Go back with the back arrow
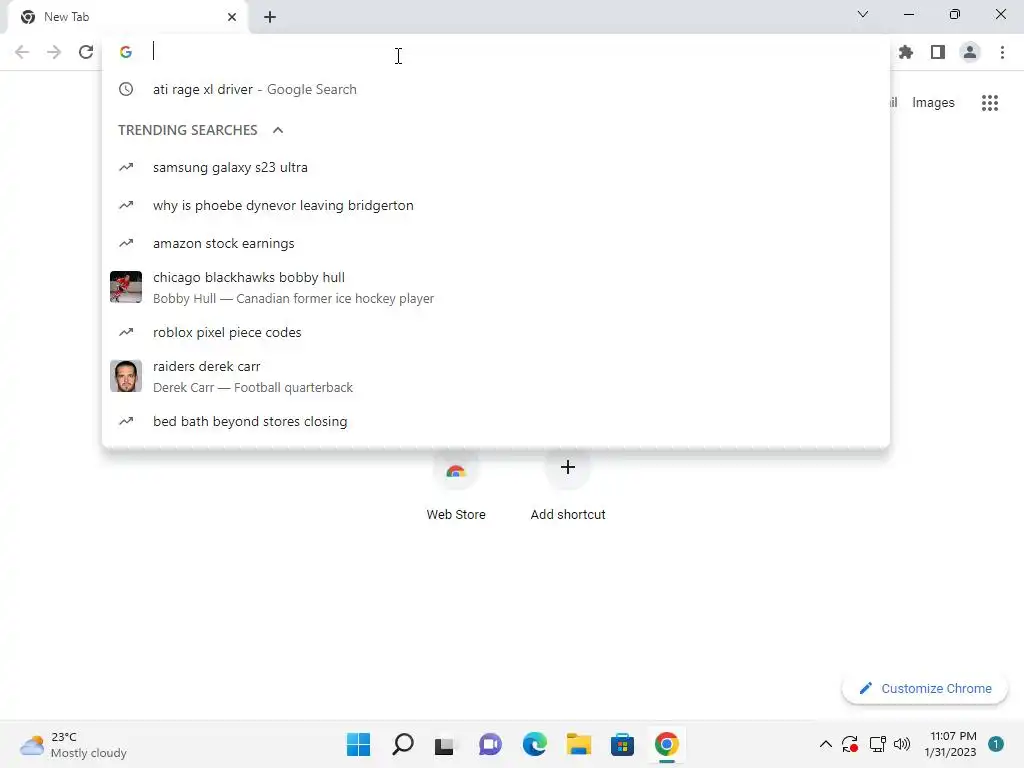This screenshot has height=768, width=1024. point(22,52)
